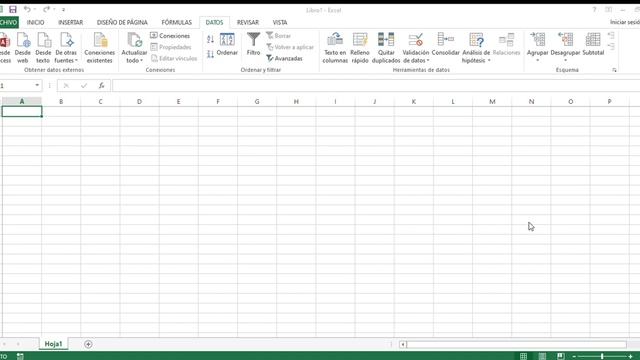Open the ARCHIVO tab
Viewport: 640px width, 360px height.
tap(9, 22)
